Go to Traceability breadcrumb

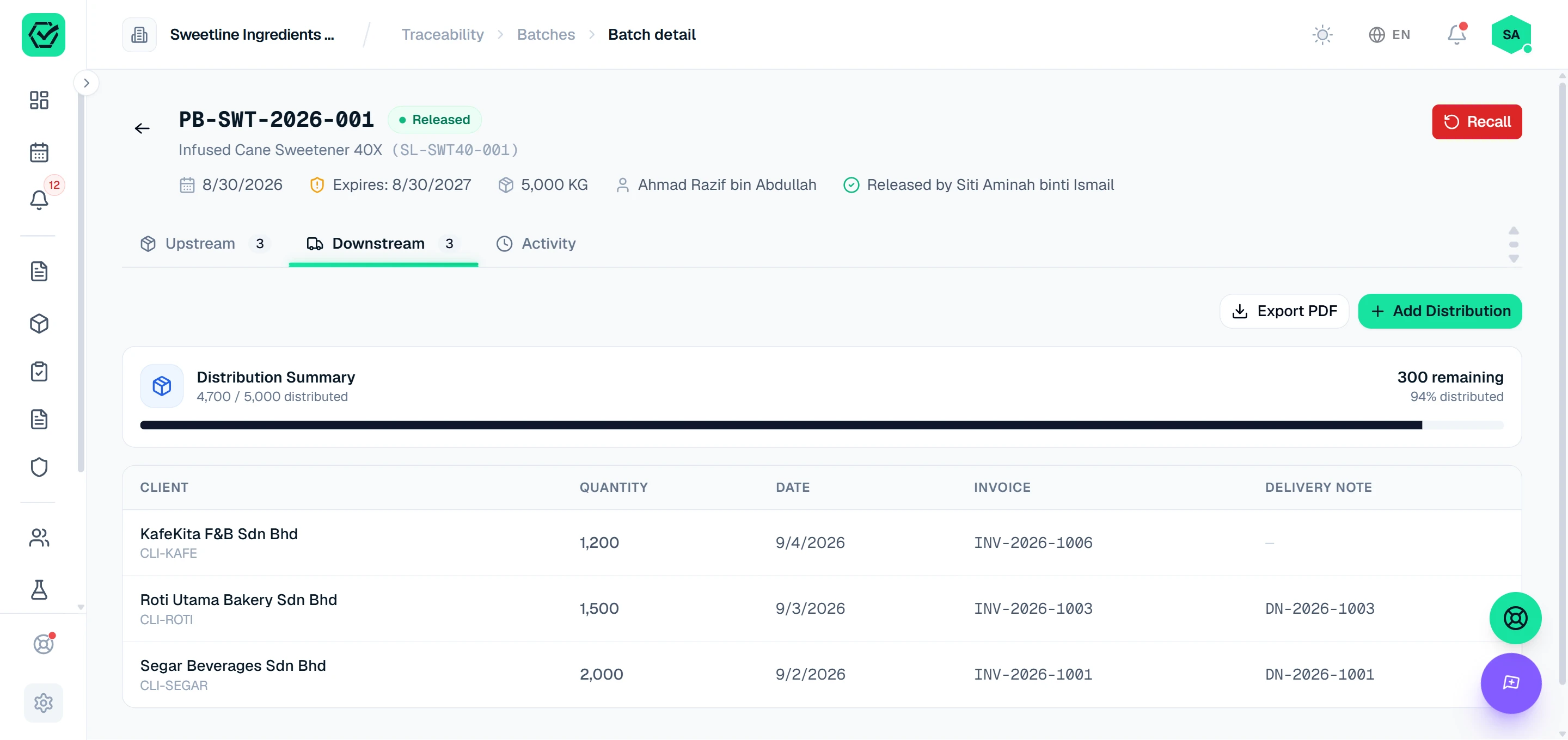[443, 35]
